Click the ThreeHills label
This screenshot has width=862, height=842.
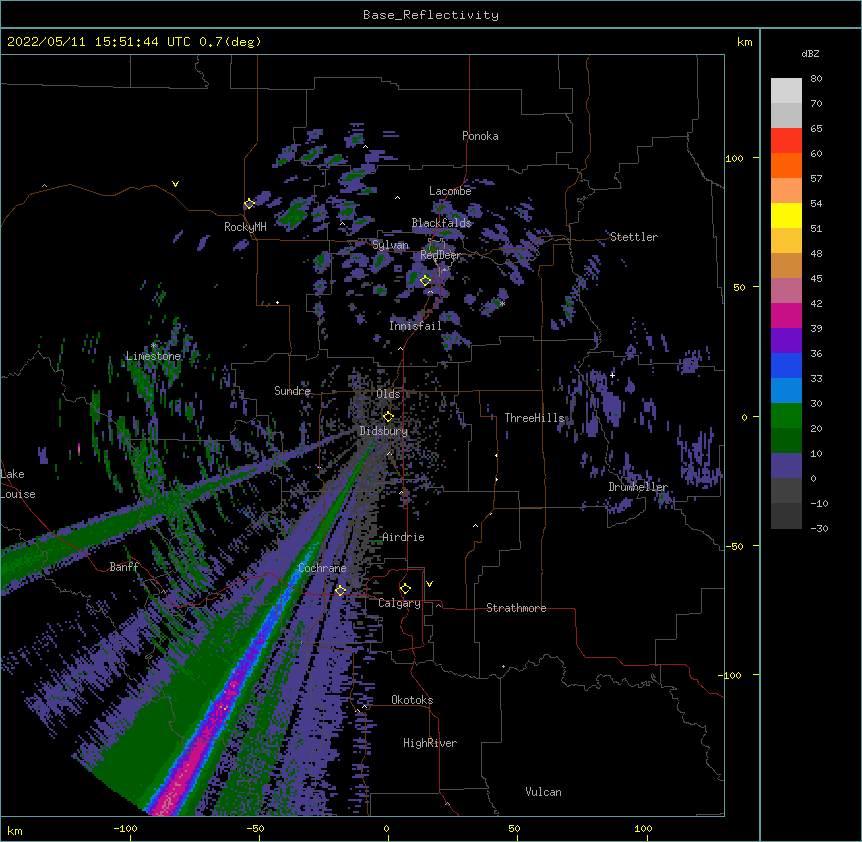click(x=534, y=418)
